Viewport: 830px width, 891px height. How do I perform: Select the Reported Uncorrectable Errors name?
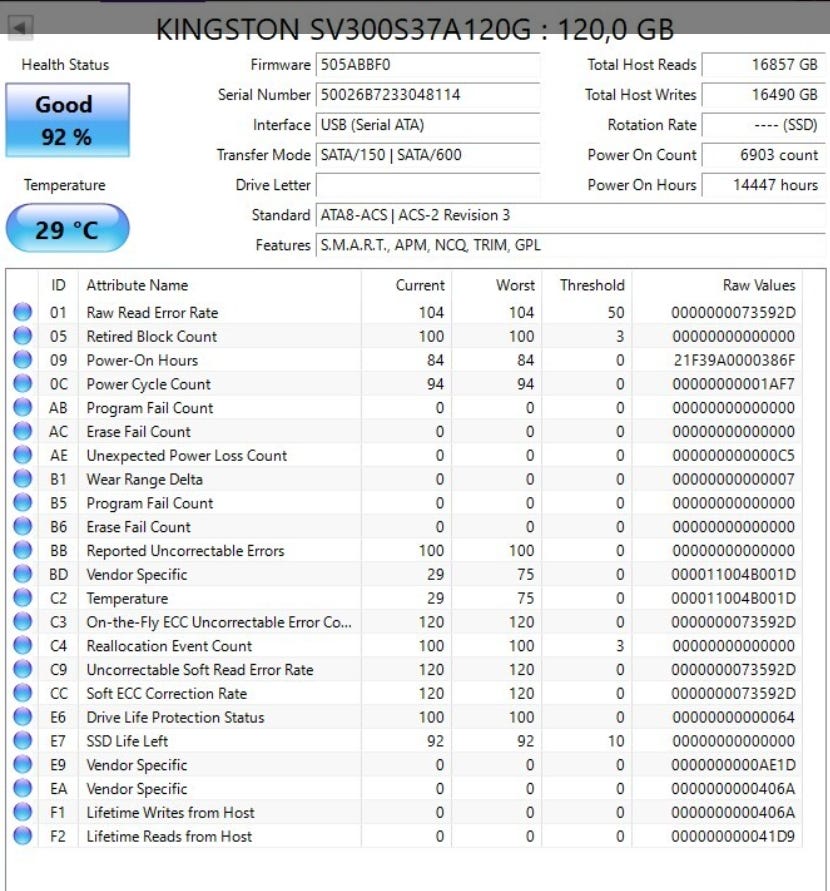[185, 551]
